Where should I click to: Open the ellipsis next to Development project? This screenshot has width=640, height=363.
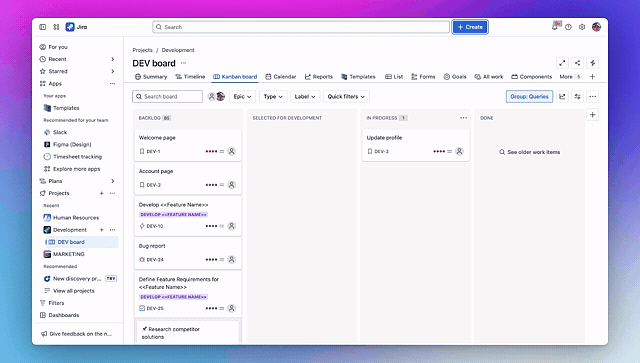[113, 230]
